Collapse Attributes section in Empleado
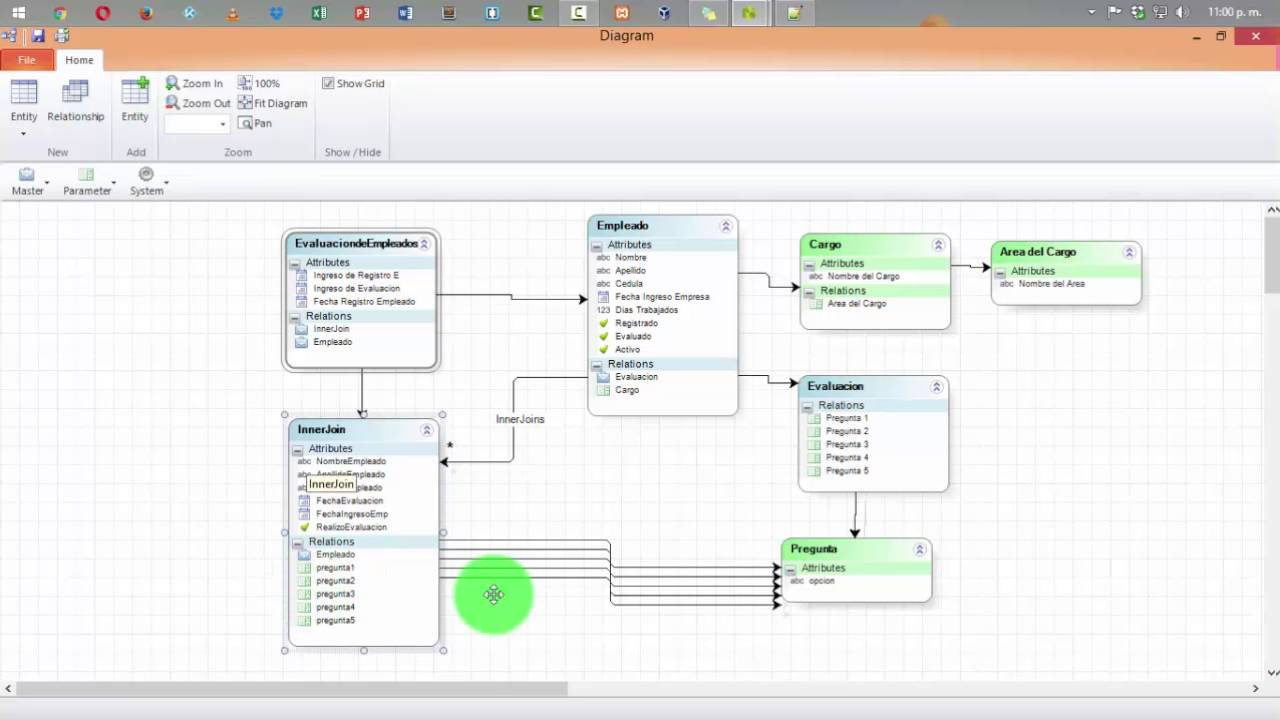Screen dimensions: 1280x720 click(597, 245)
